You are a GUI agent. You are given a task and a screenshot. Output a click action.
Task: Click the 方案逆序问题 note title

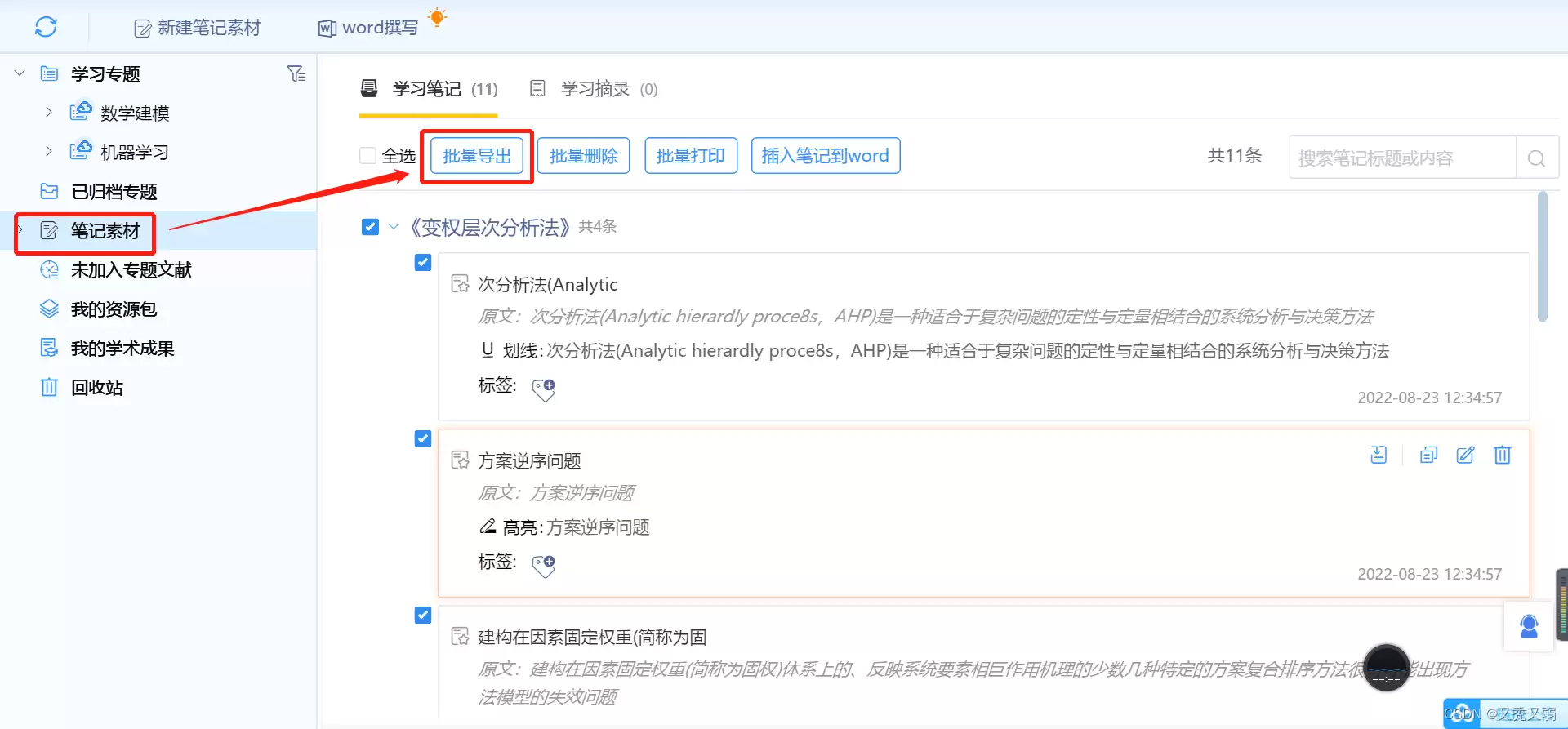pyautogui.click(x=529, y=461)
